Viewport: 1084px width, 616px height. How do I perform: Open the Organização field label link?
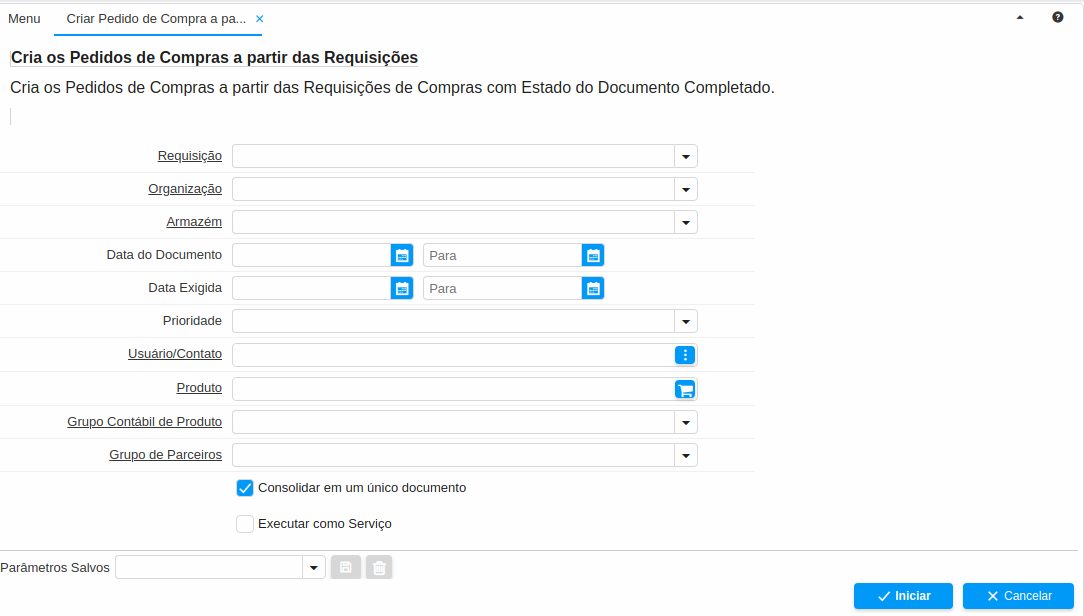[x=185, y=188]
